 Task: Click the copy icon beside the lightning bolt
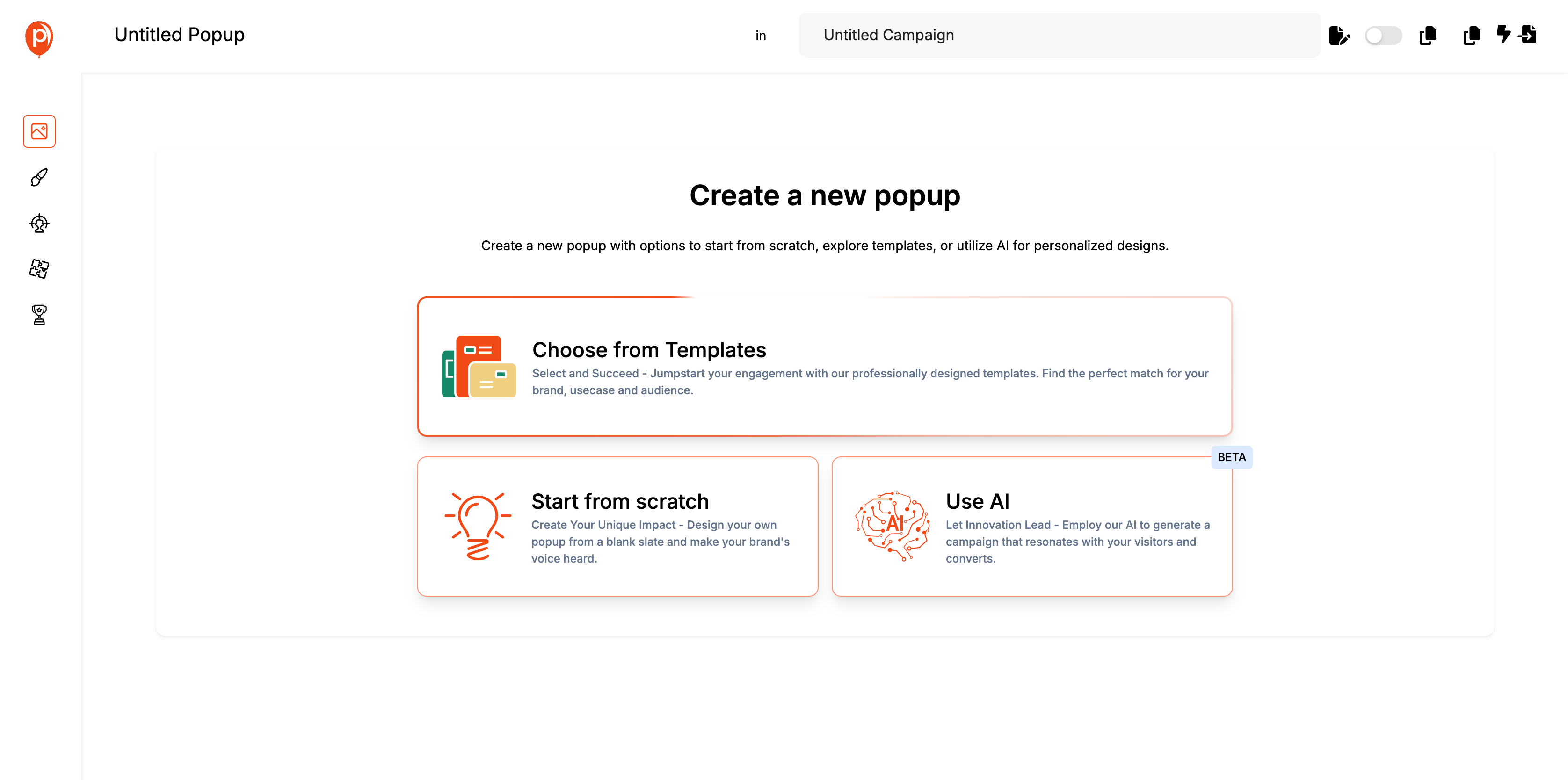pyautogui.click(x=1471, y=36)
